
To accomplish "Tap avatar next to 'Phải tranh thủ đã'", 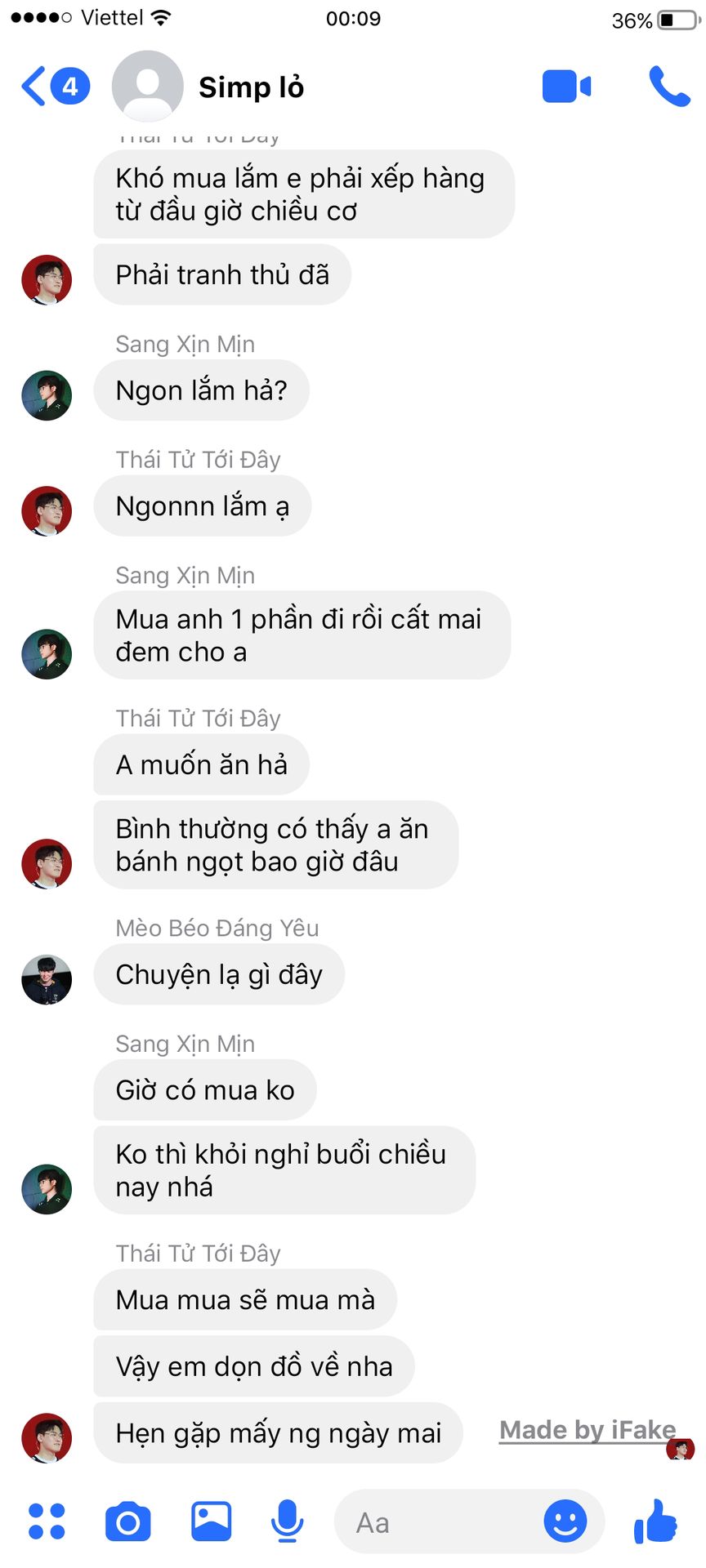I will tap(47, 279).
